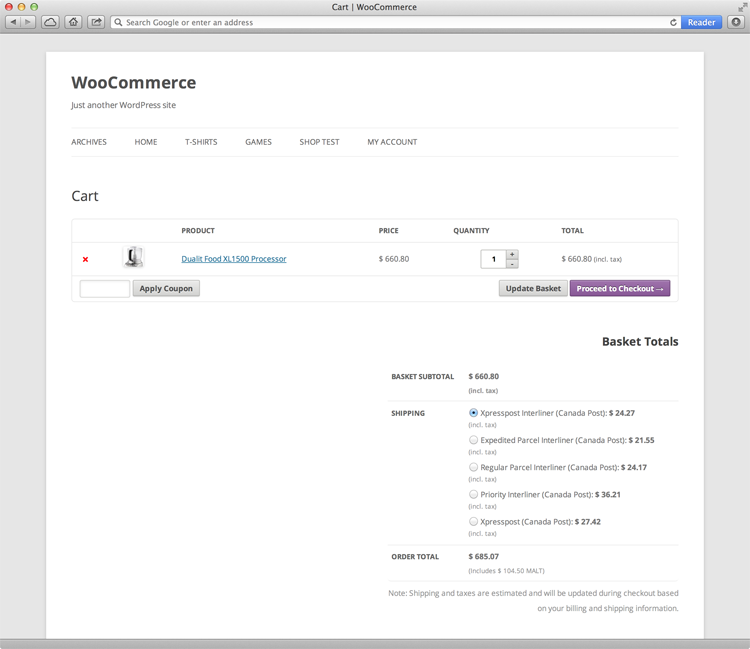The image size is (750, 649).
Task: Click the order total value $685.07
Action: (484, 557)
